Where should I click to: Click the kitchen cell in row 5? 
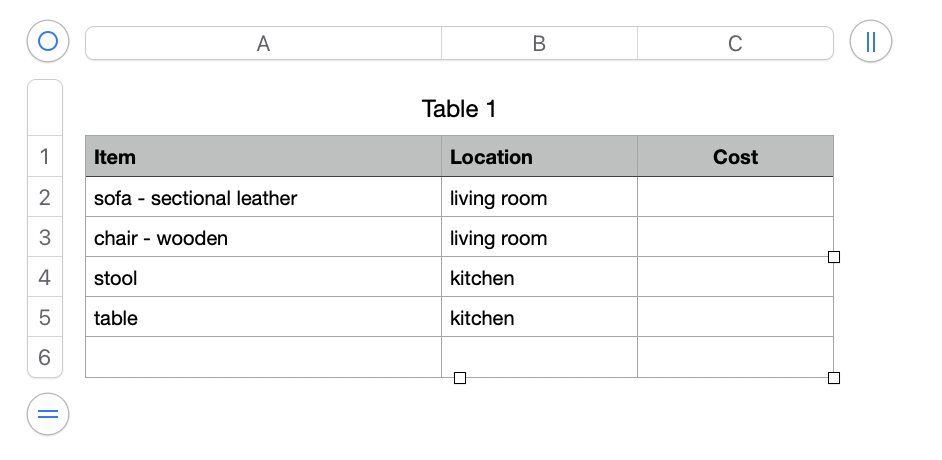pyautogui.click(x=539, y=318)
